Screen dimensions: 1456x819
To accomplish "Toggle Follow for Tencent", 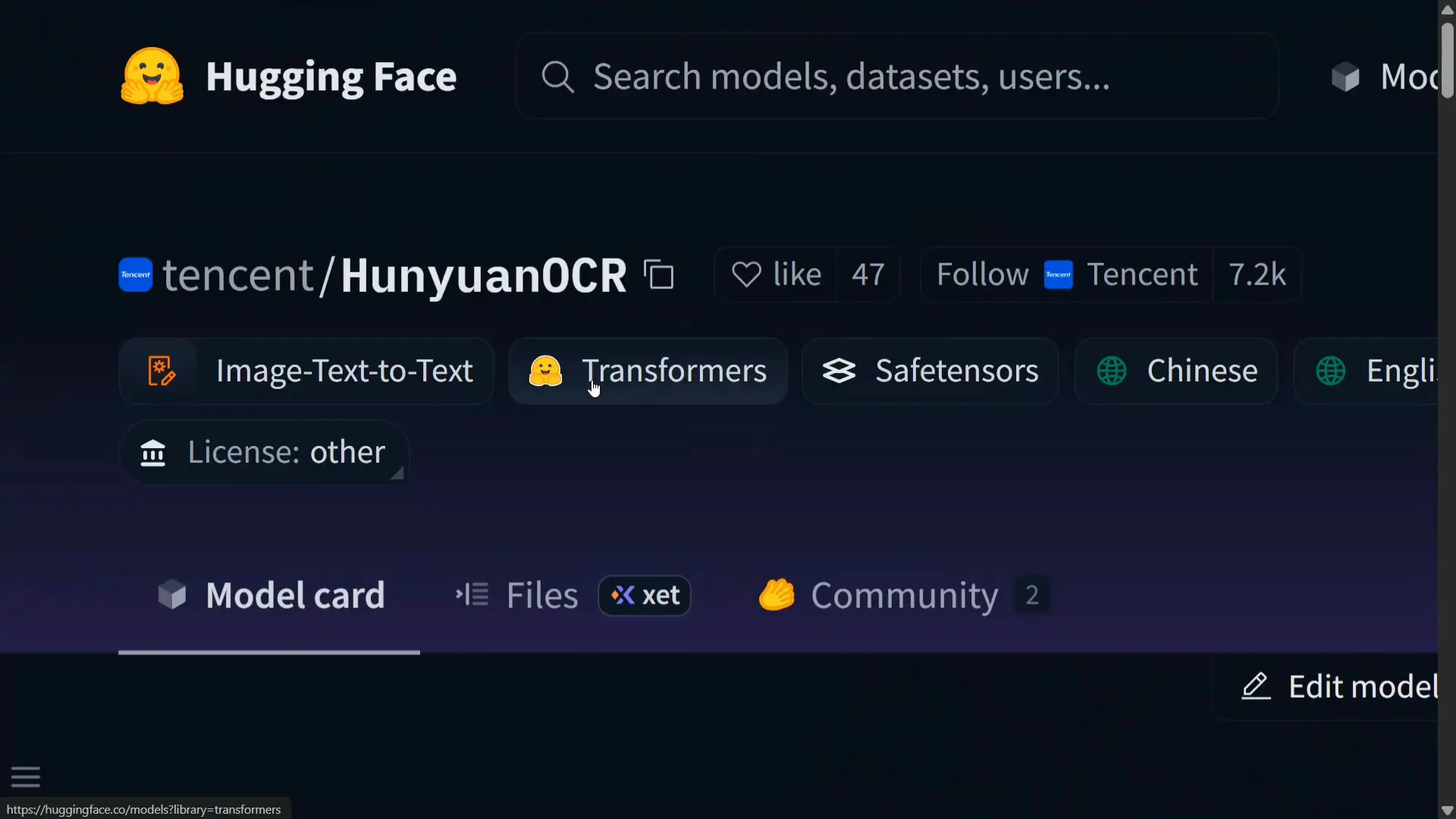I will coord(981,275).
